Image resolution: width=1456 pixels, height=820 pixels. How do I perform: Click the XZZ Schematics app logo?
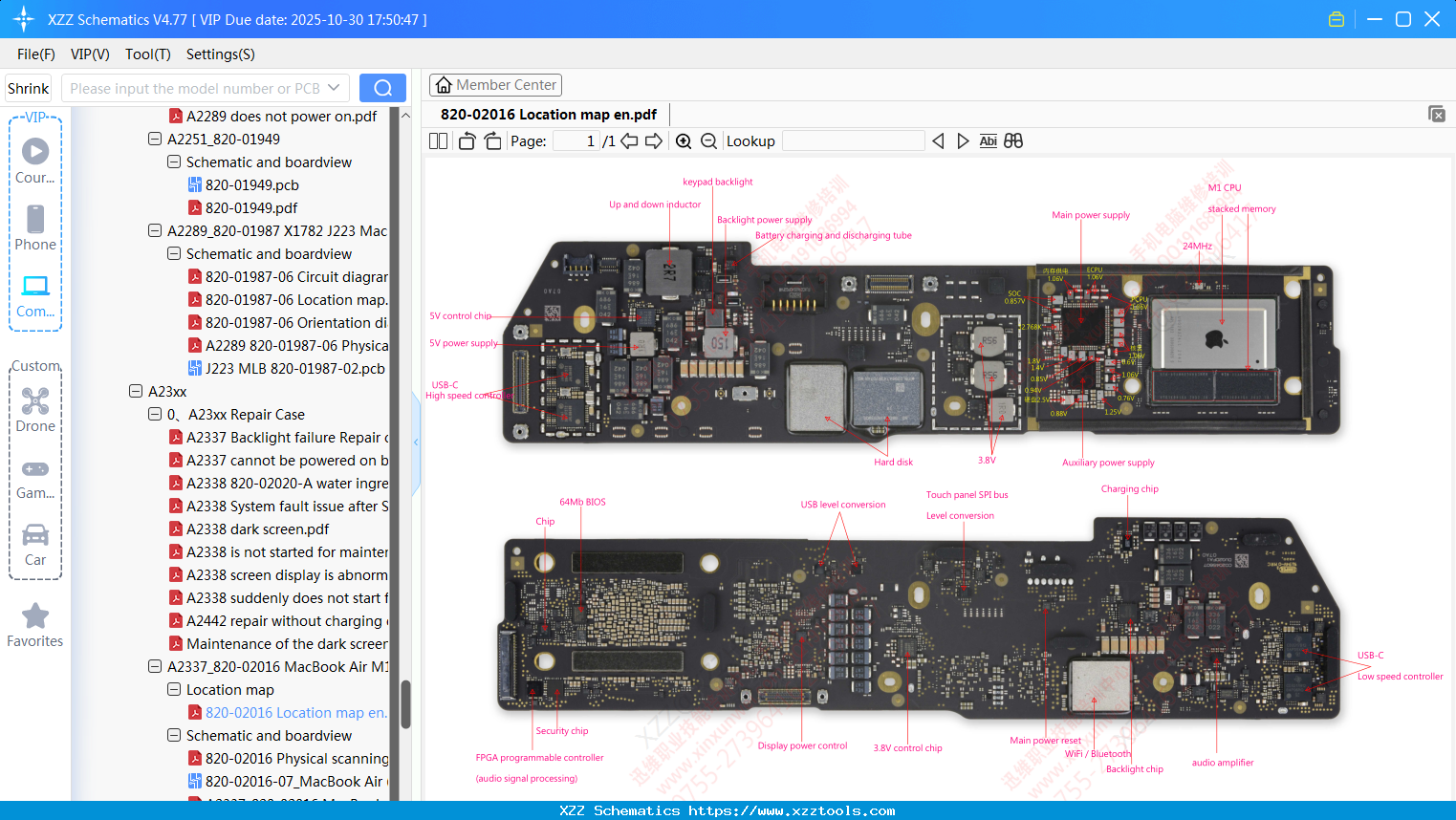click(x=24, y=19)
